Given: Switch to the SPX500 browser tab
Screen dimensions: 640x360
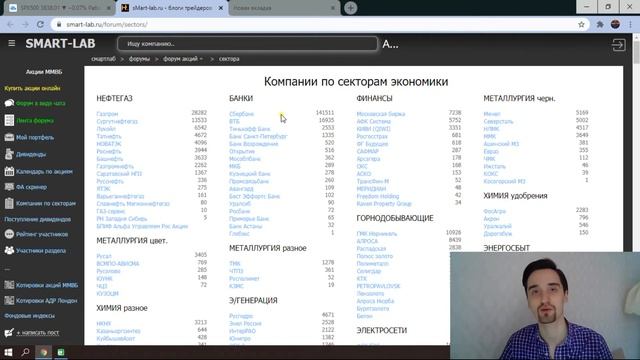Looking at the screenshot, I should [59, 8].
